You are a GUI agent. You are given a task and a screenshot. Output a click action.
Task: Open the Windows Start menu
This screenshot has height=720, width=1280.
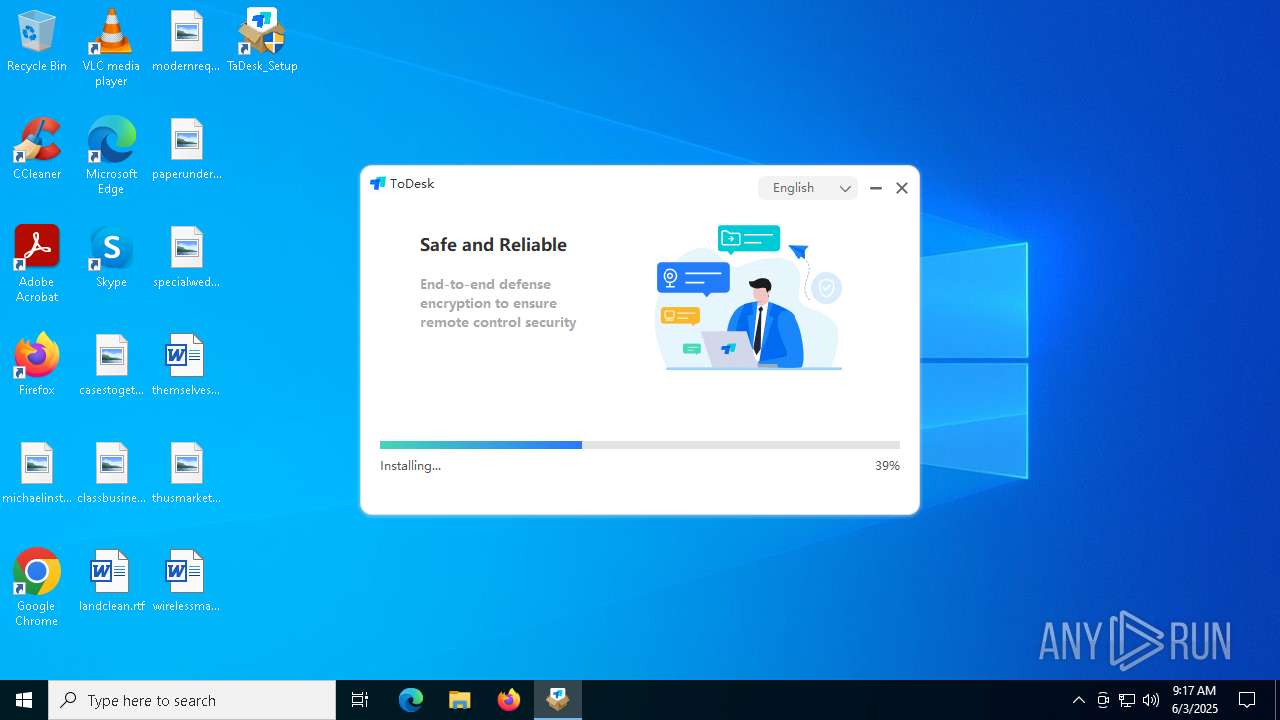(x=24, y=700)
